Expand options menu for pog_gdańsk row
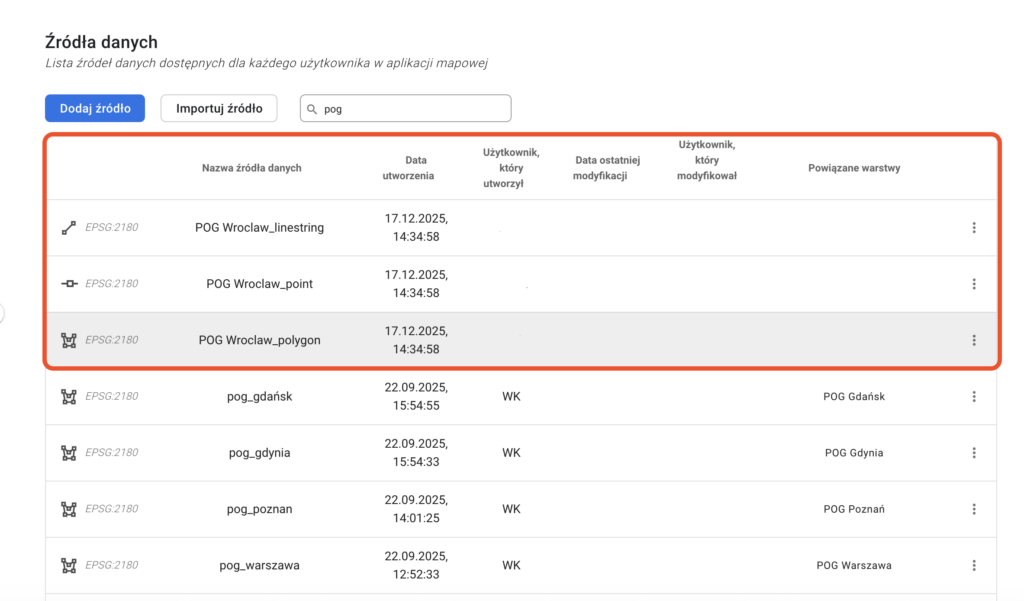1024x601 pixels. point(973,396)
